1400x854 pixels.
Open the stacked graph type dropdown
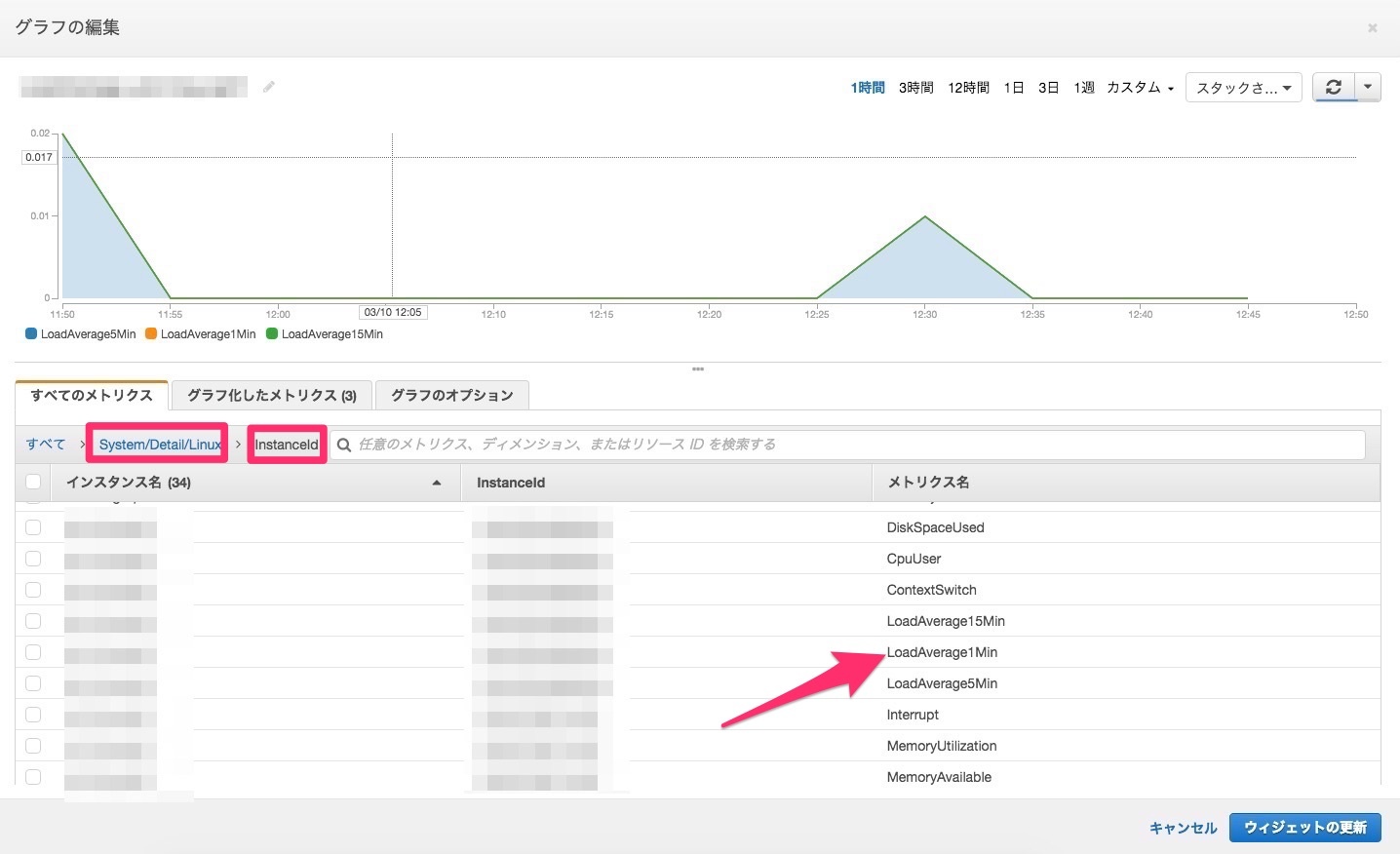coord(1243,88)
